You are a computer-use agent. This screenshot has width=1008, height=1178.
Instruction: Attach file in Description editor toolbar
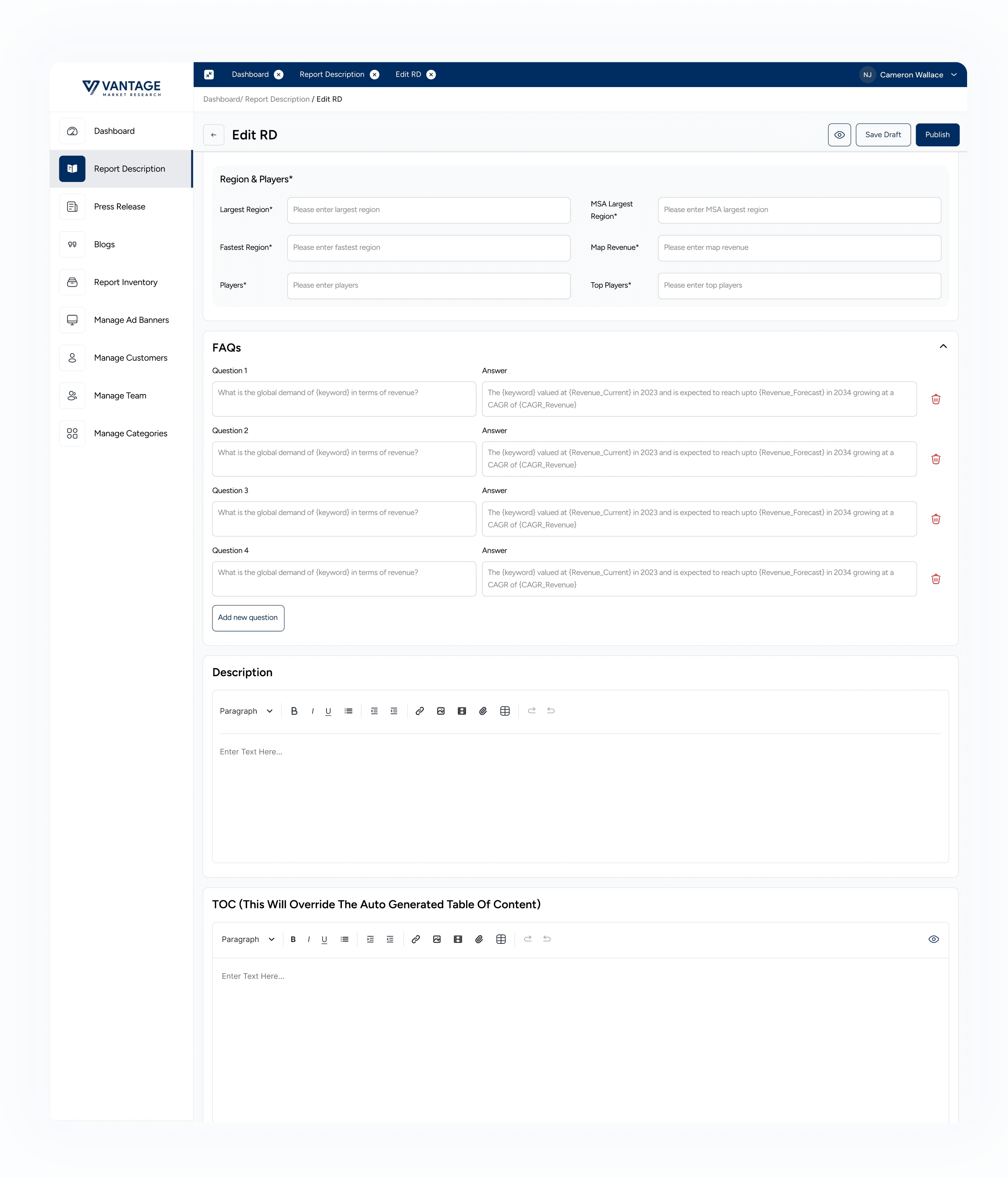(483, 711)
